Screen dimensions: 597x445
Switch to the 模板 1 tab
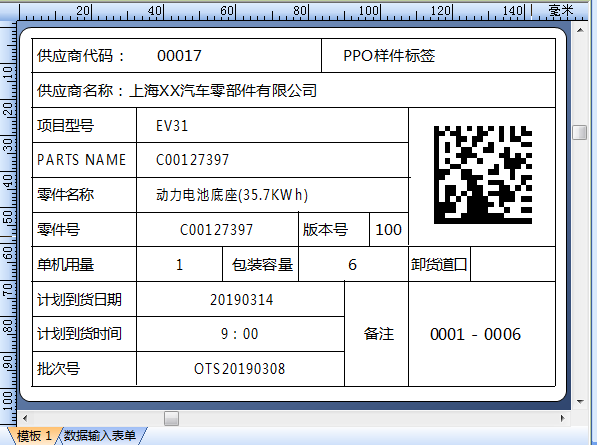(34, 435)
